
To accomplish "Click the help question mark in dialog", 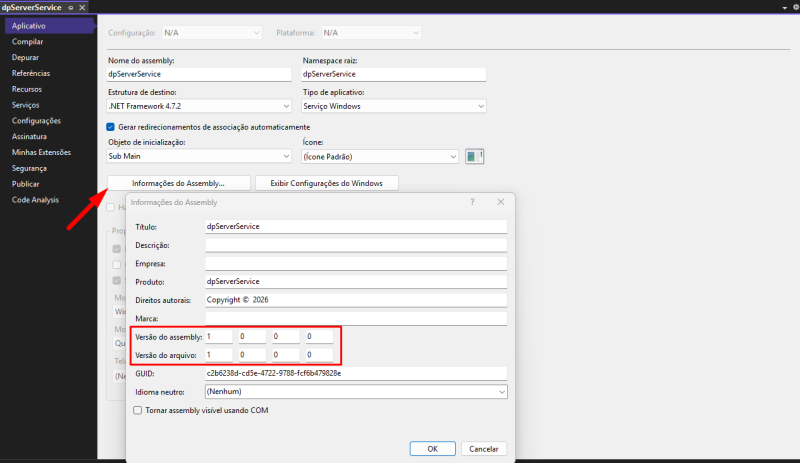I will point(472,202).
